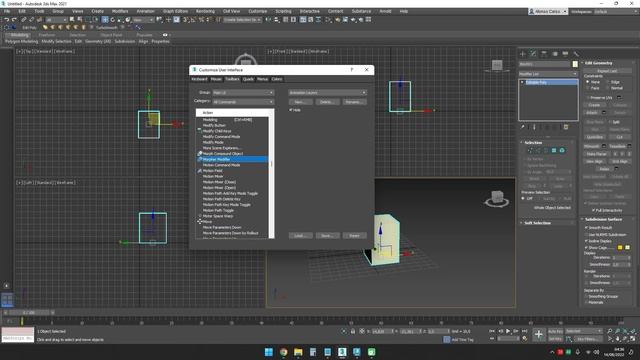640x360 pixels.
Task: Click the Undo icon in main toolbar
Action: click(7, 20)
